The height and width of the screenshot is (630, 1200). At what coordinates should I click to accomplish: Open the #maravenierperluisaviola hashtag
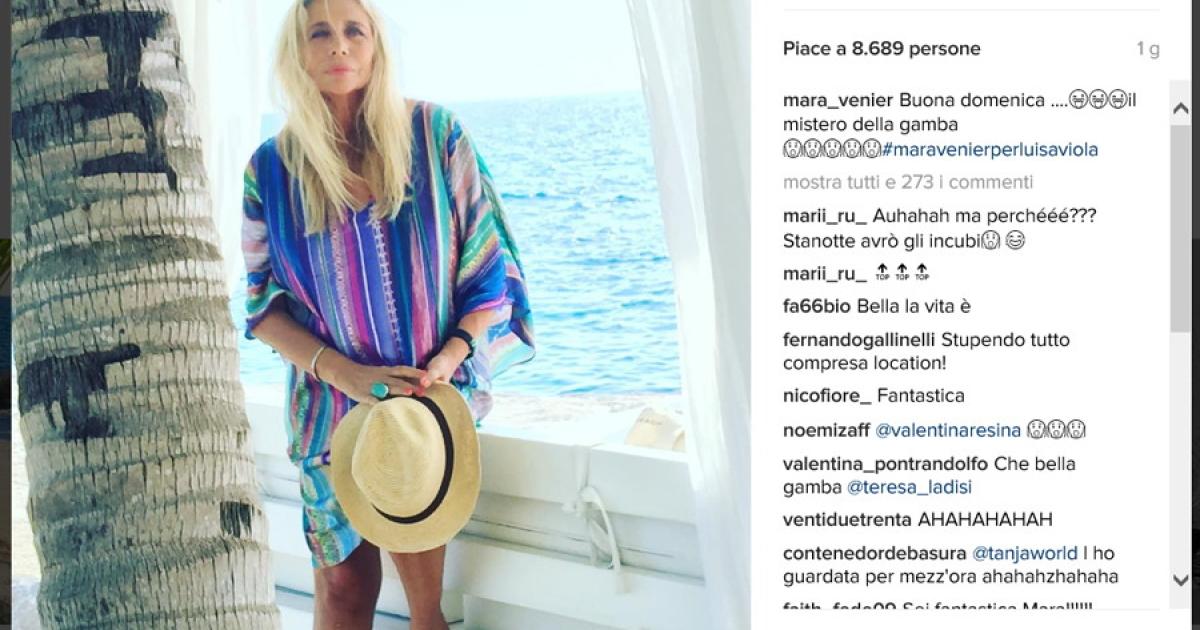[990, 150]
